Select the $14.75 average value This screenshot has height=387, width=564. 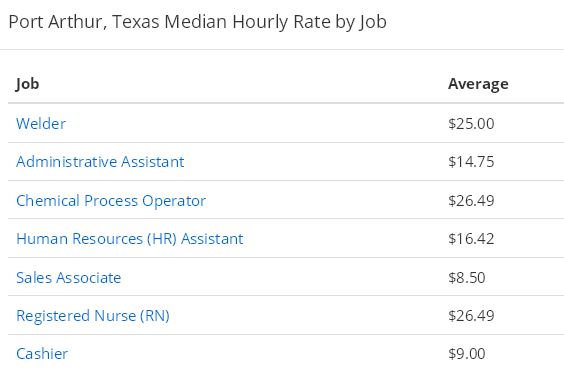coord(471,161)
